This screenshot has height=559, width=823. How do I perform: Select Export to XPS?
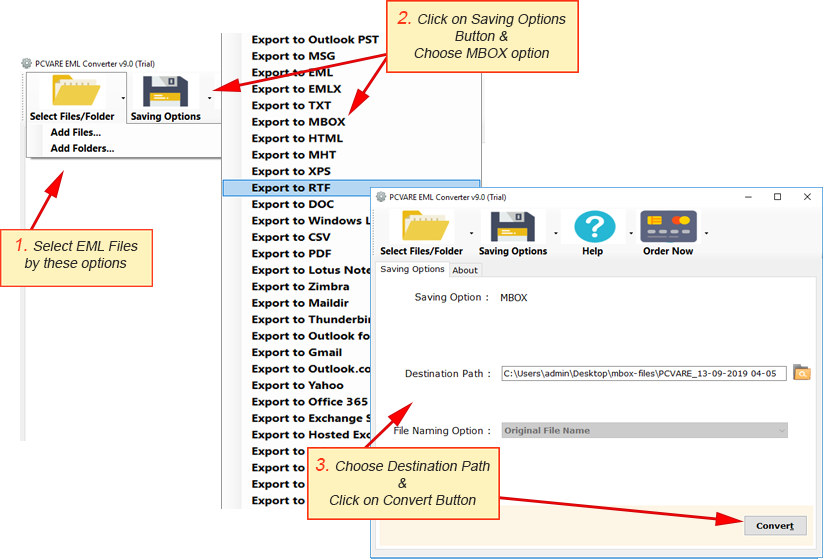pos(291,171)
